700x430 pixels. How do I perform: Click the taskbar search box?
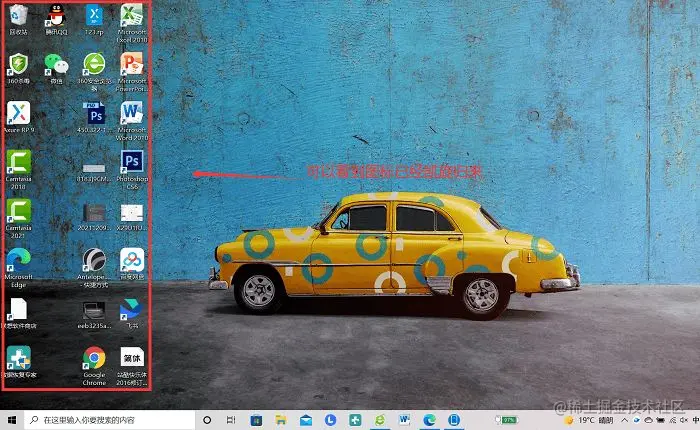[109, 420]
